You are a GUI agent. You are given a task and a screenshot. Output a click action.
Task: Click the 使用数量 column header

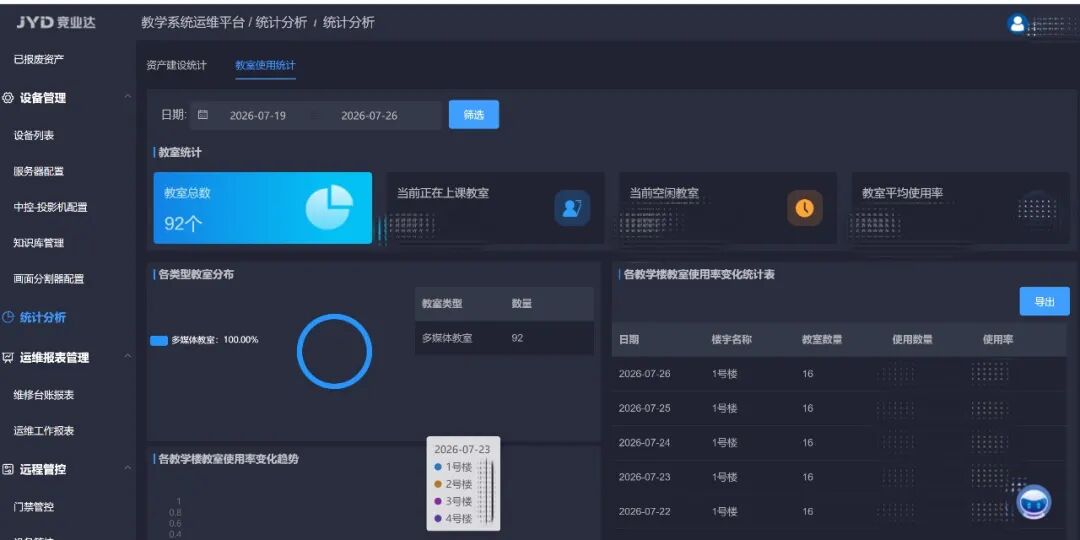tap(913, 340)
